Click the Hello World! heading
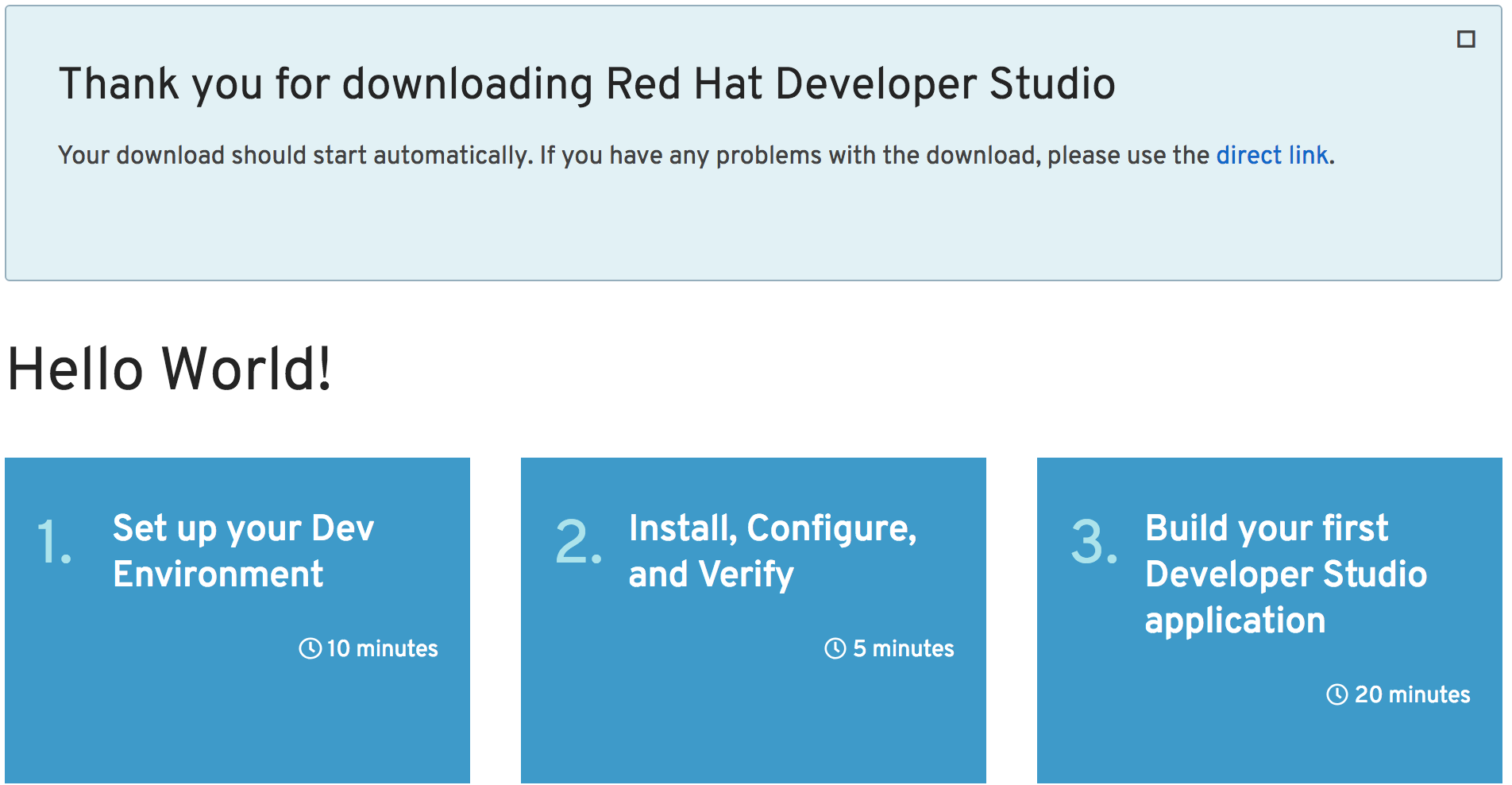 (169, 369)
